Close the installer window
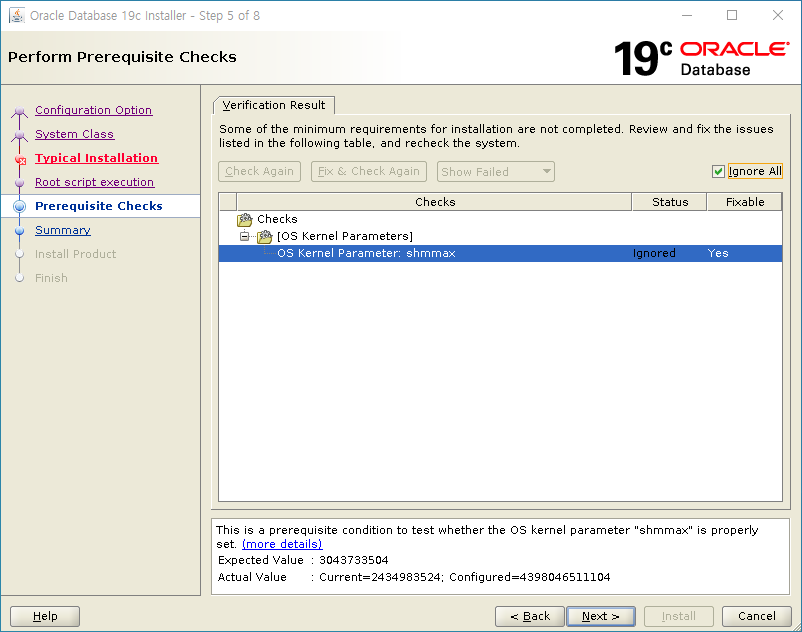The image size is (802, 632). (777, 15)
